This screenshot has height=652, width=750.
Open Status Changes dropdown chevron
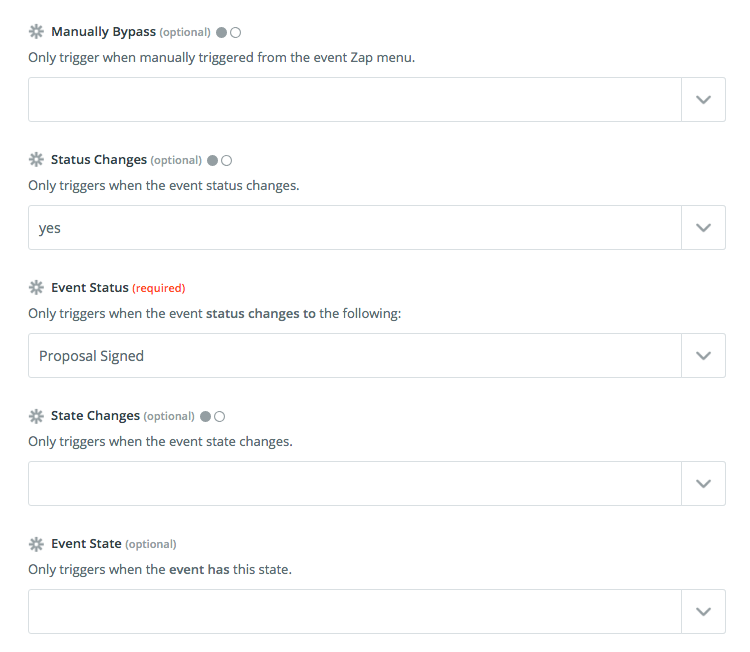[703, 228]
